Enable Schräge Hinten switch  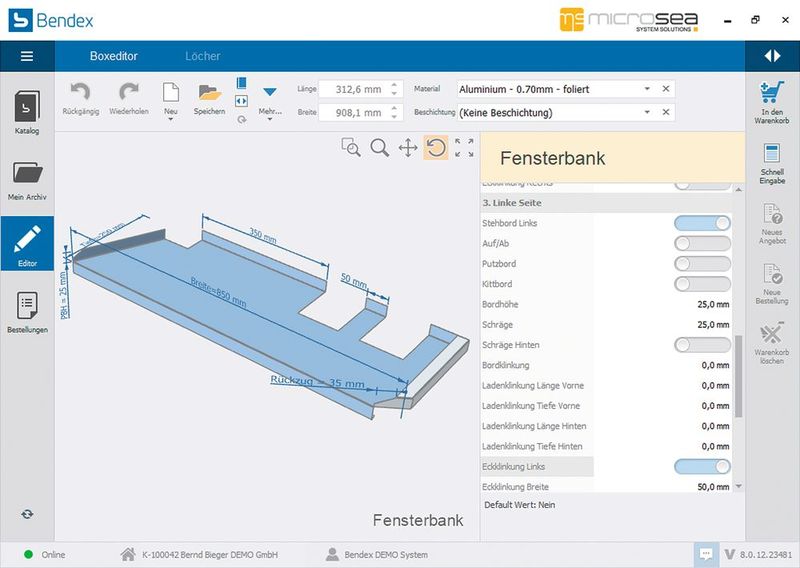[702, 345]
